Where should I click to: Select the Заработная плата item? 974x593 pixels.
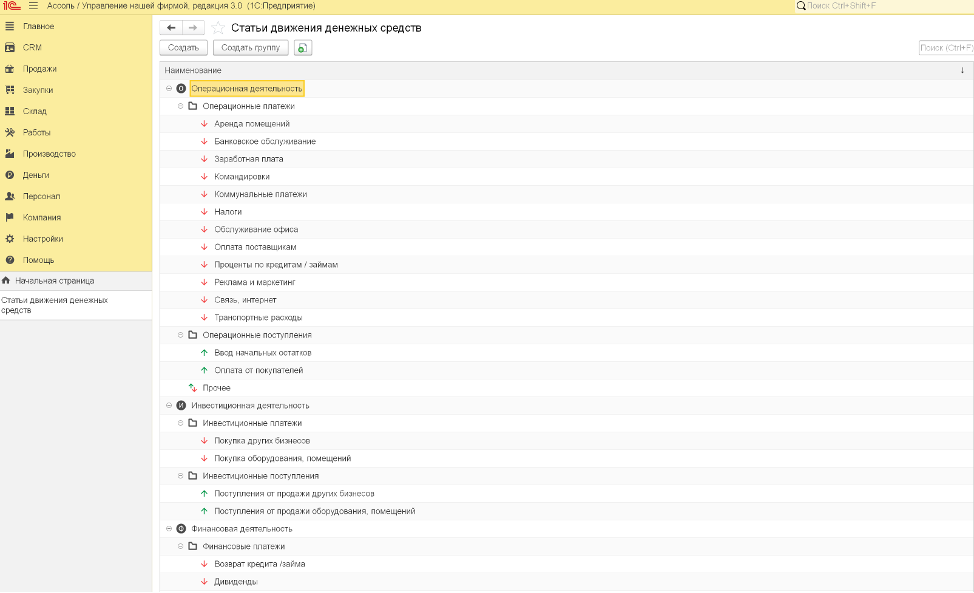tap(248, 159)
